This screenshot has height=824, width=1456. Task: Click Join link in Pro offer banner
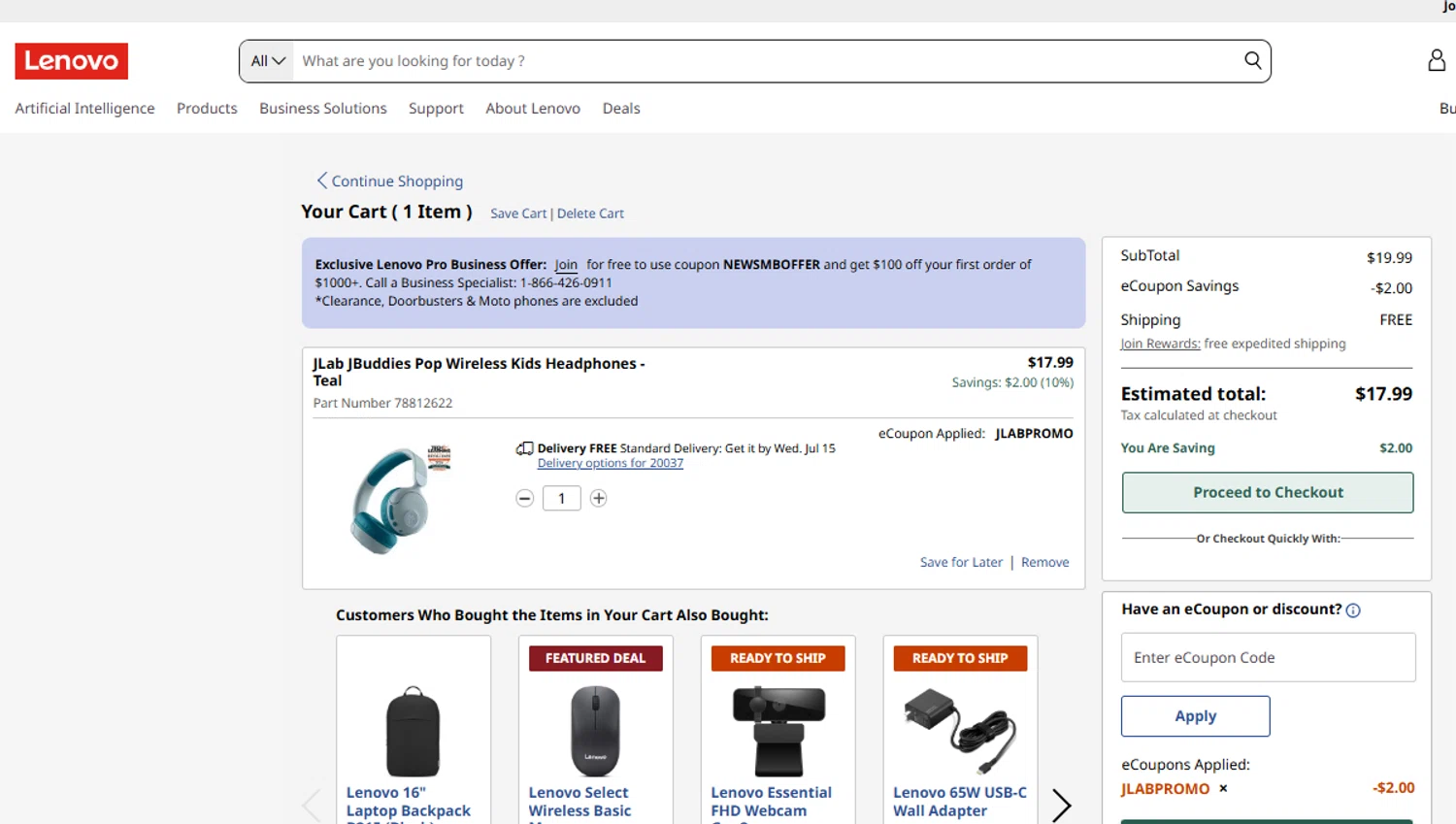coord(566,264)
